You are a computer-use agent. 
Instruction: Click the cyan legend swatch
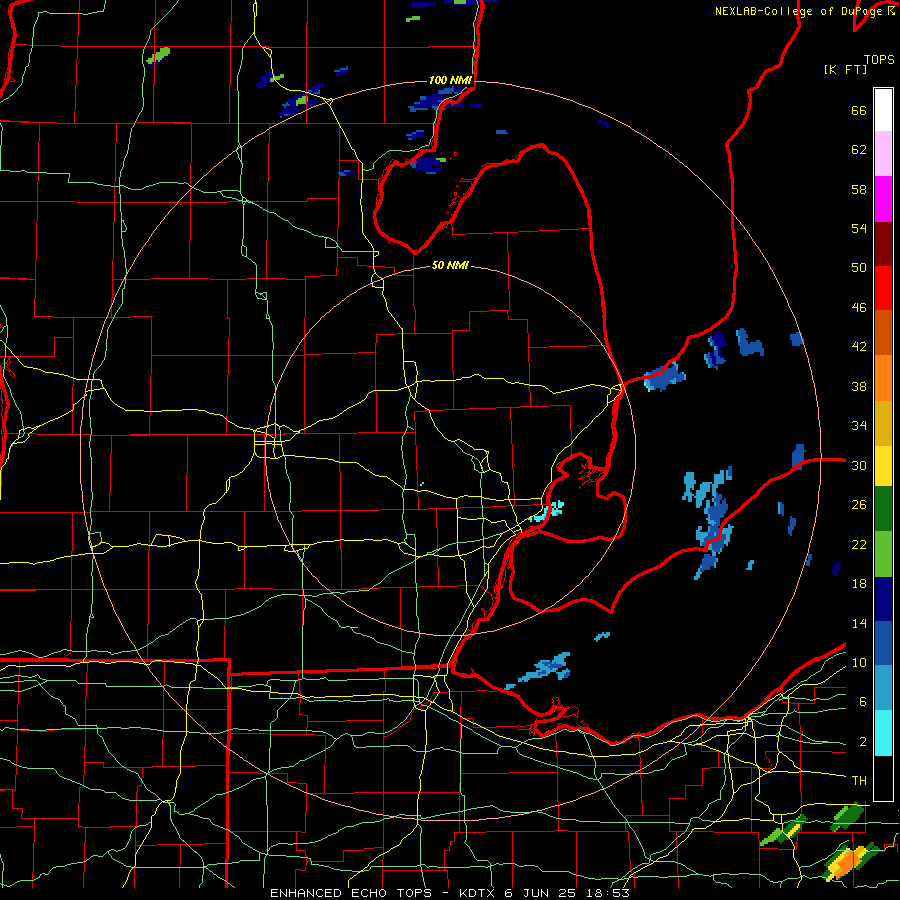[x=883, y=733]
